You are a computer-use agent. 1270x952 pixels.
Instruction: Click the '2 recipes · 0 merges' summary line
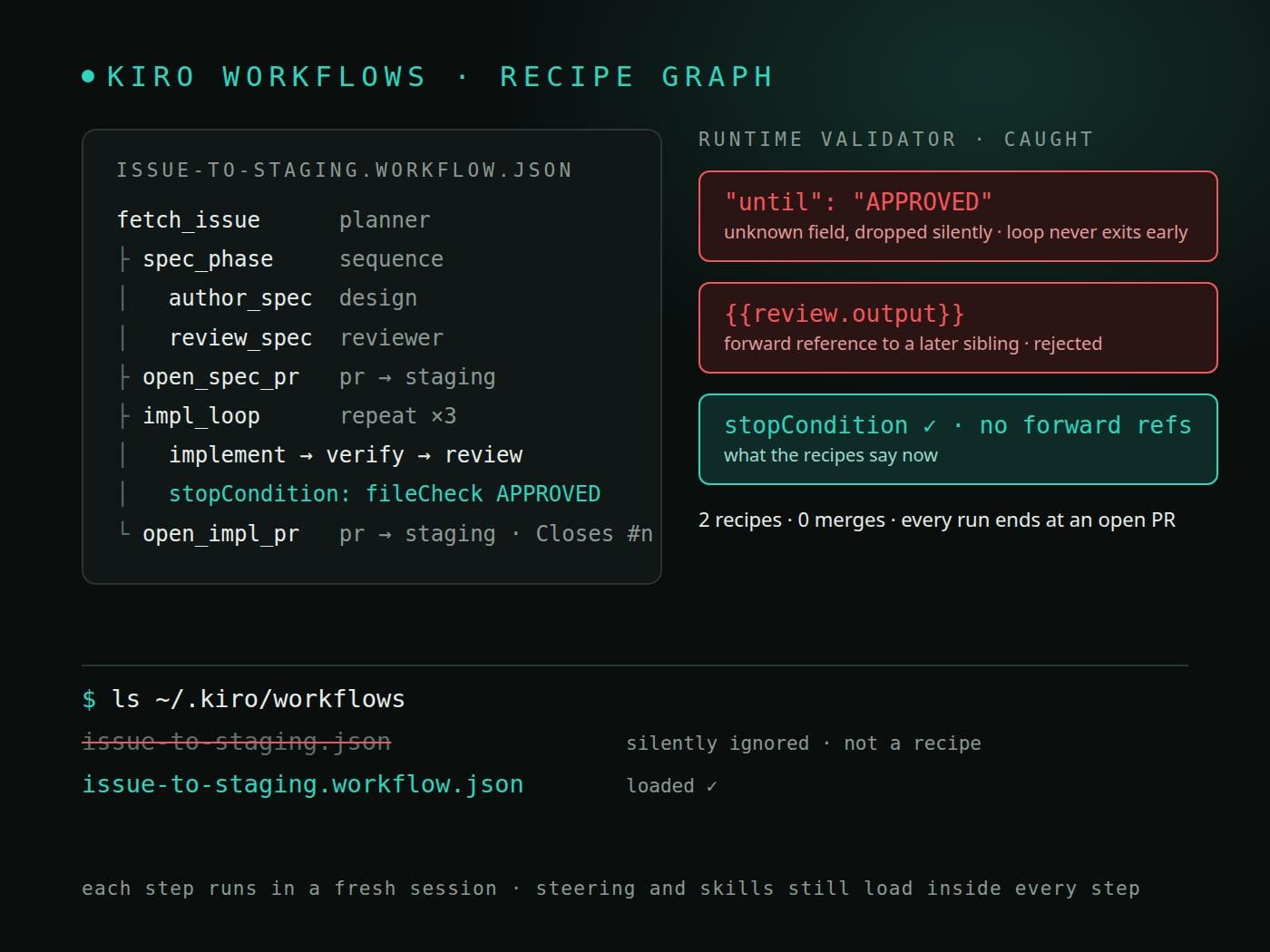point(937,520)
